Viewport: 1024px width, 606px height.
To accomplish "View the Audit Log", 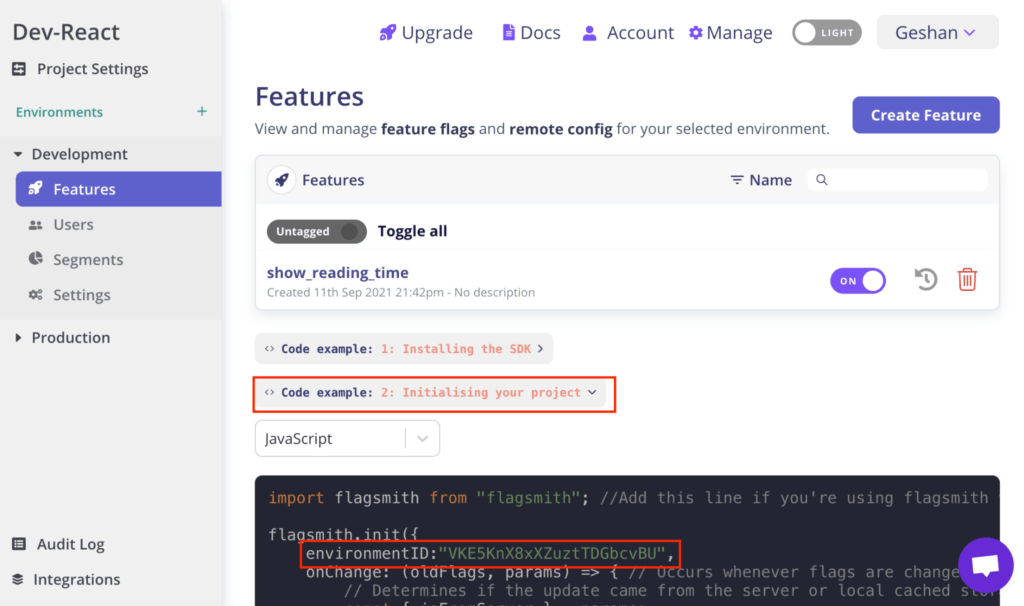I will point(70,544).
